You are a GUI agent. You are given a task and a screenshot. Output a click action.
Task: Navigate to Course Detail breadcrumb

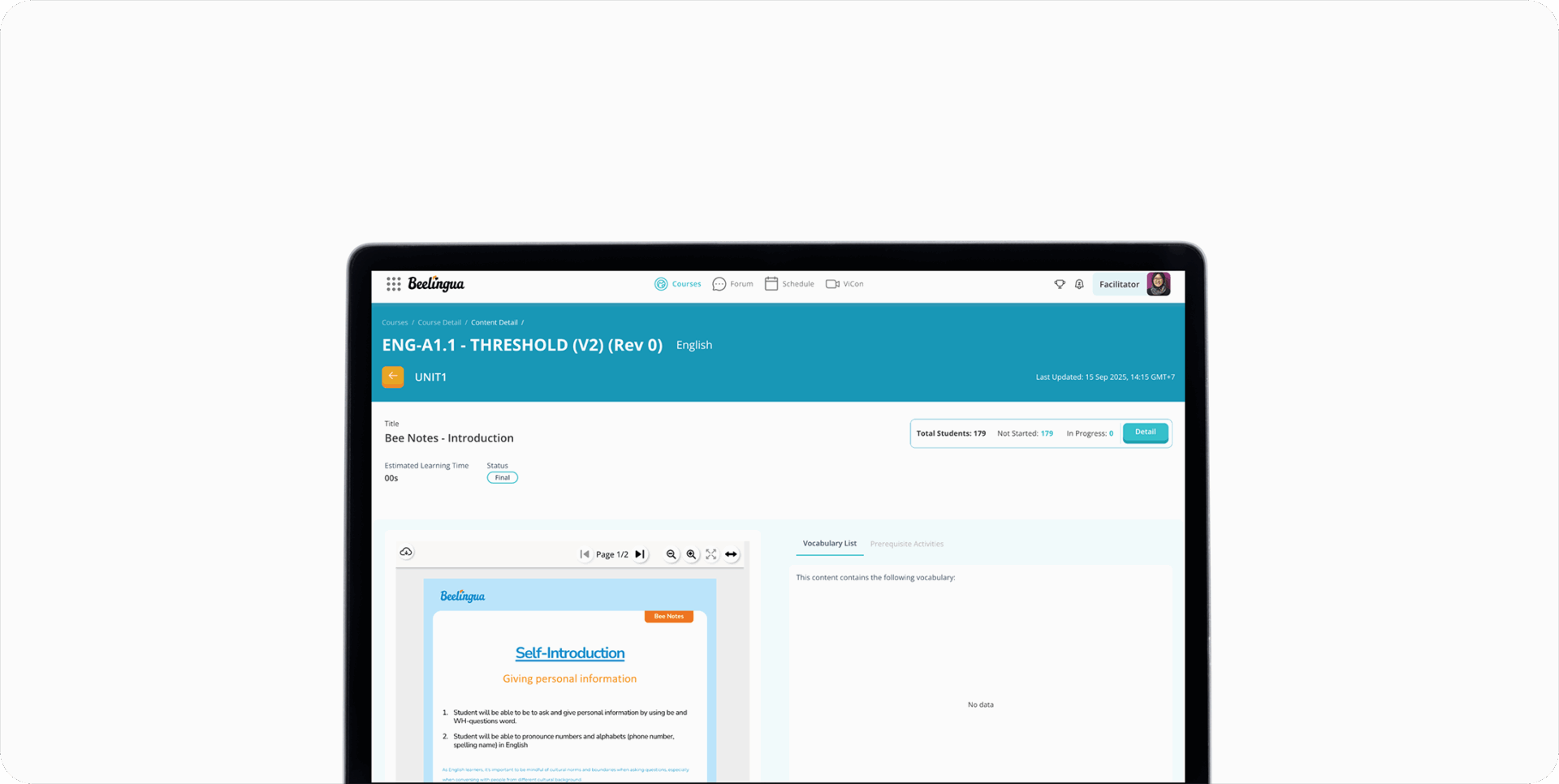click(439, 323)
